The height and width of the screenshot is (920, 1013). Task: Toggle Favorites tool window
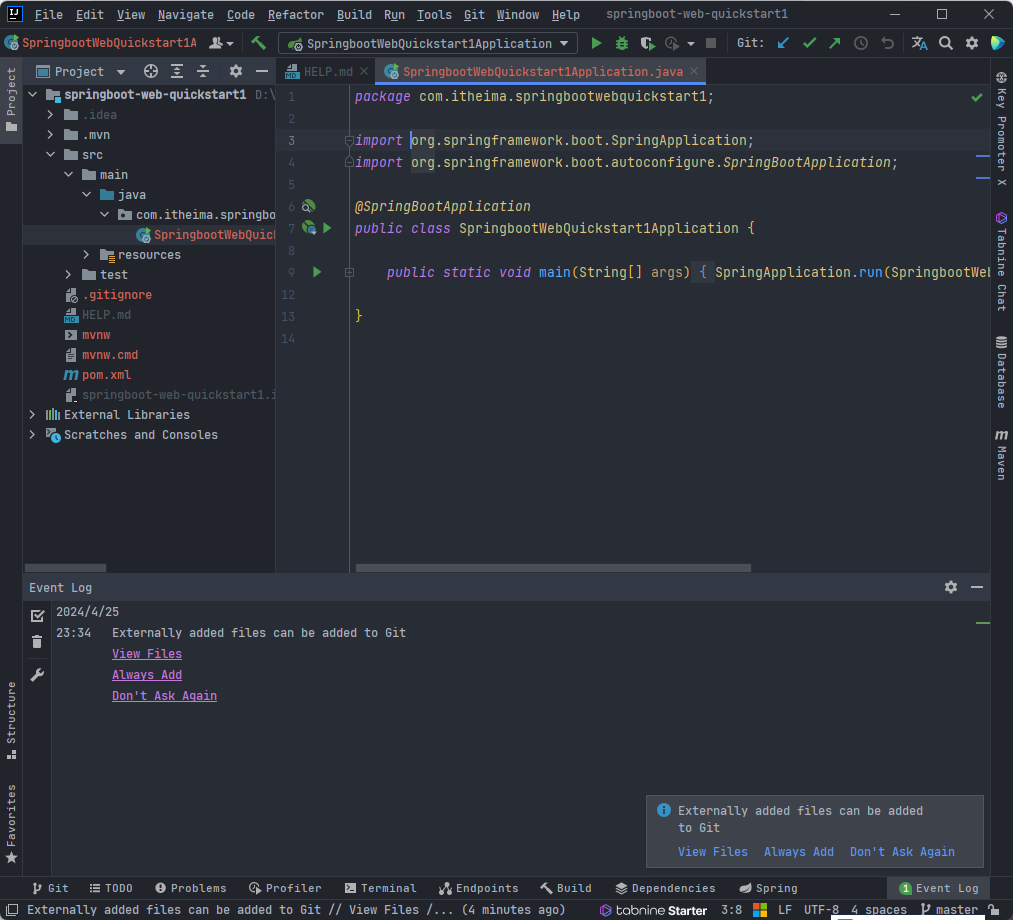click(x=11, y=824)
